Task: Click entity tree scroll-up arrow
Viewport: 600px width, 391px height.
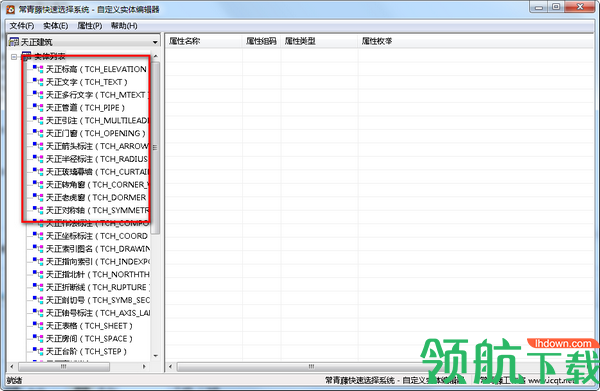Action: 156,56
